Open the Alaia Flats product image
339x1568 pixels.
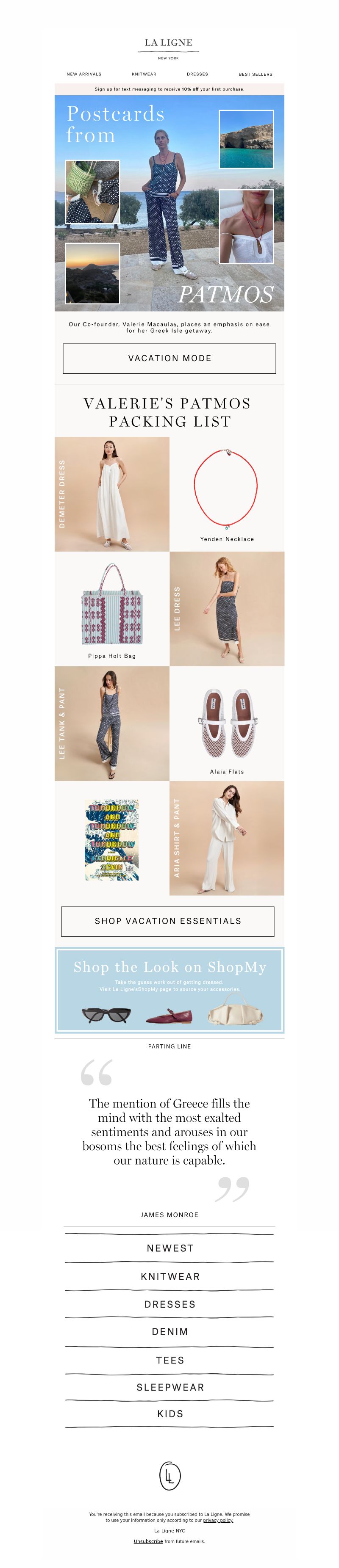[x=227, y=723]
